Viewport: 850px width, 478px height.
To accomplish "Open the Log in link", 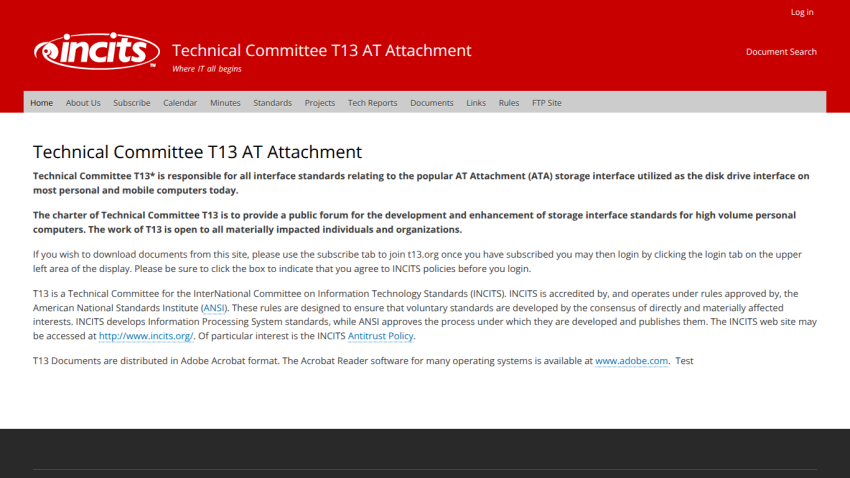I will tap(802, 12).
